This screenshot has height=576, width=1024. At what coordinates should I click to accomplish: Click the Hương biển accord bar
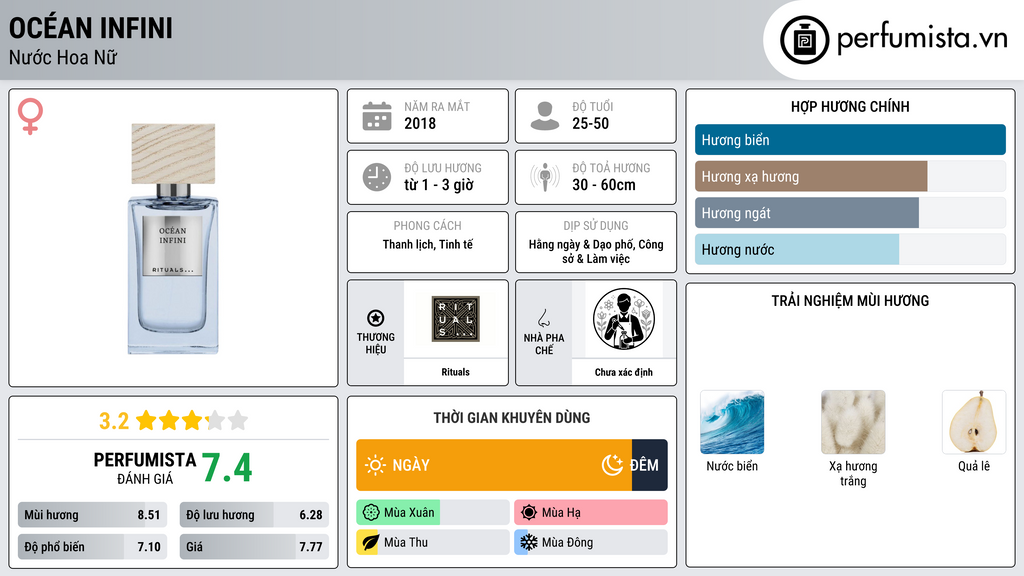click(850, 140)
